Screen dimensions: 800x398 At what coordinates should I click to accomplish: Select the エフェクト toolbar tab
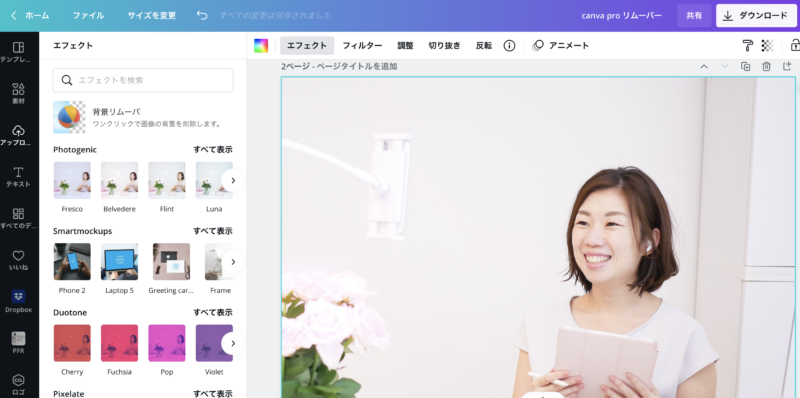point(307,45)
